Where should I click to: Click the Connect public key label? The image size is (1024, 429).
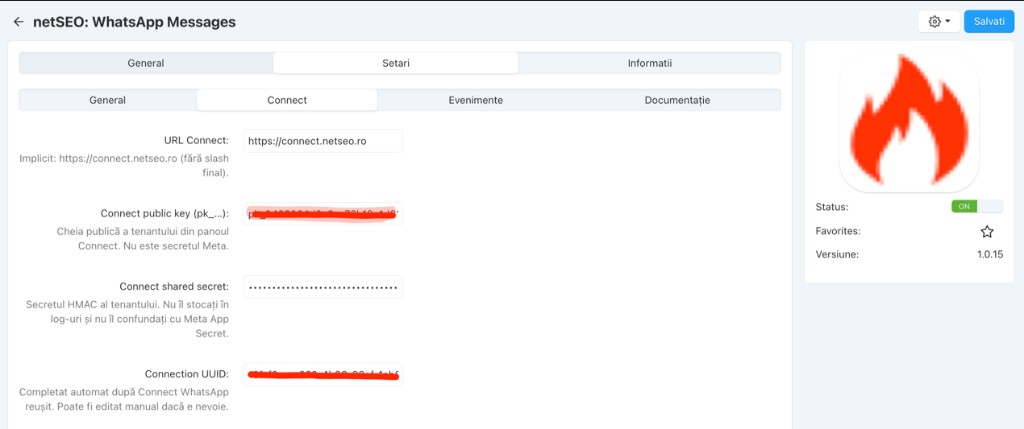[x=165, y=214]
